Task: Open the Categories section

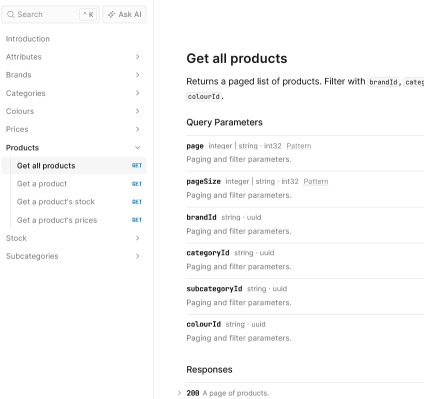Action: (x=26, y=93)
